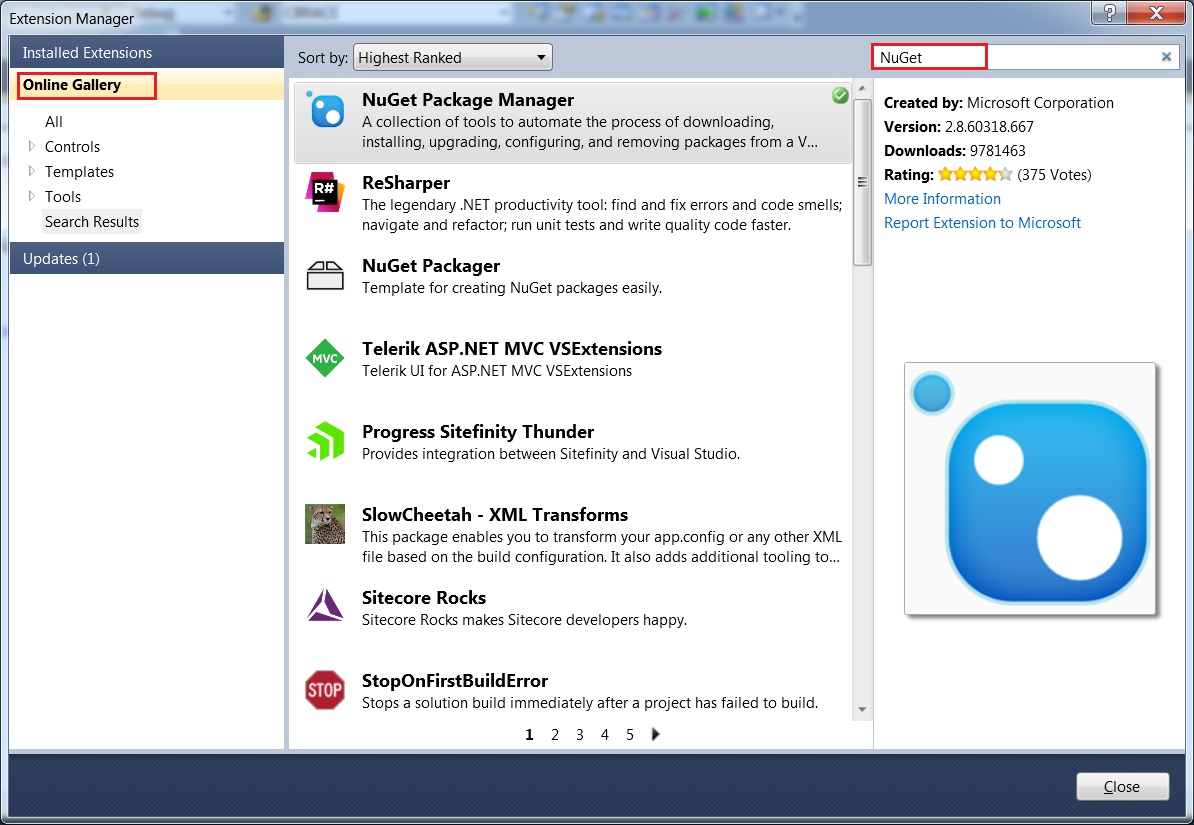This screenshot has height=825, width=1194.
Task: Select Progress Sitefinity Thunder title
Action: tap(477, 432)
